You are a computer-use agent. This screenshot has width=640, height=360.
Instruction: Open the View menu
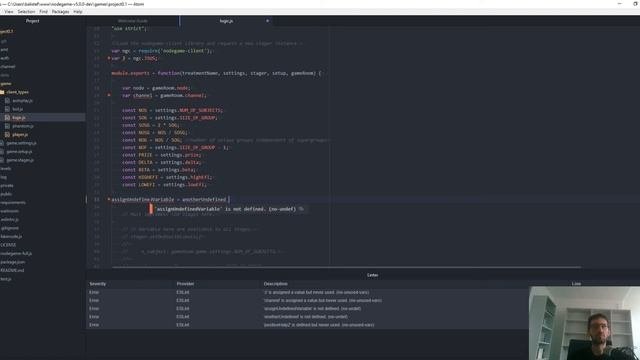(x=9, y=12)
